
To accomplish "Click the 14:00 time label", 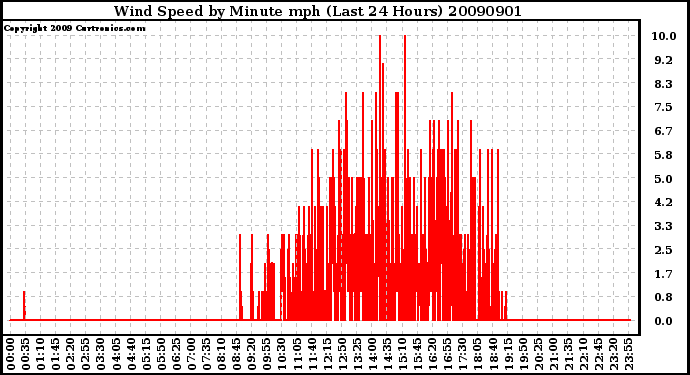I will pyautogui.click(x=372, y=354).
